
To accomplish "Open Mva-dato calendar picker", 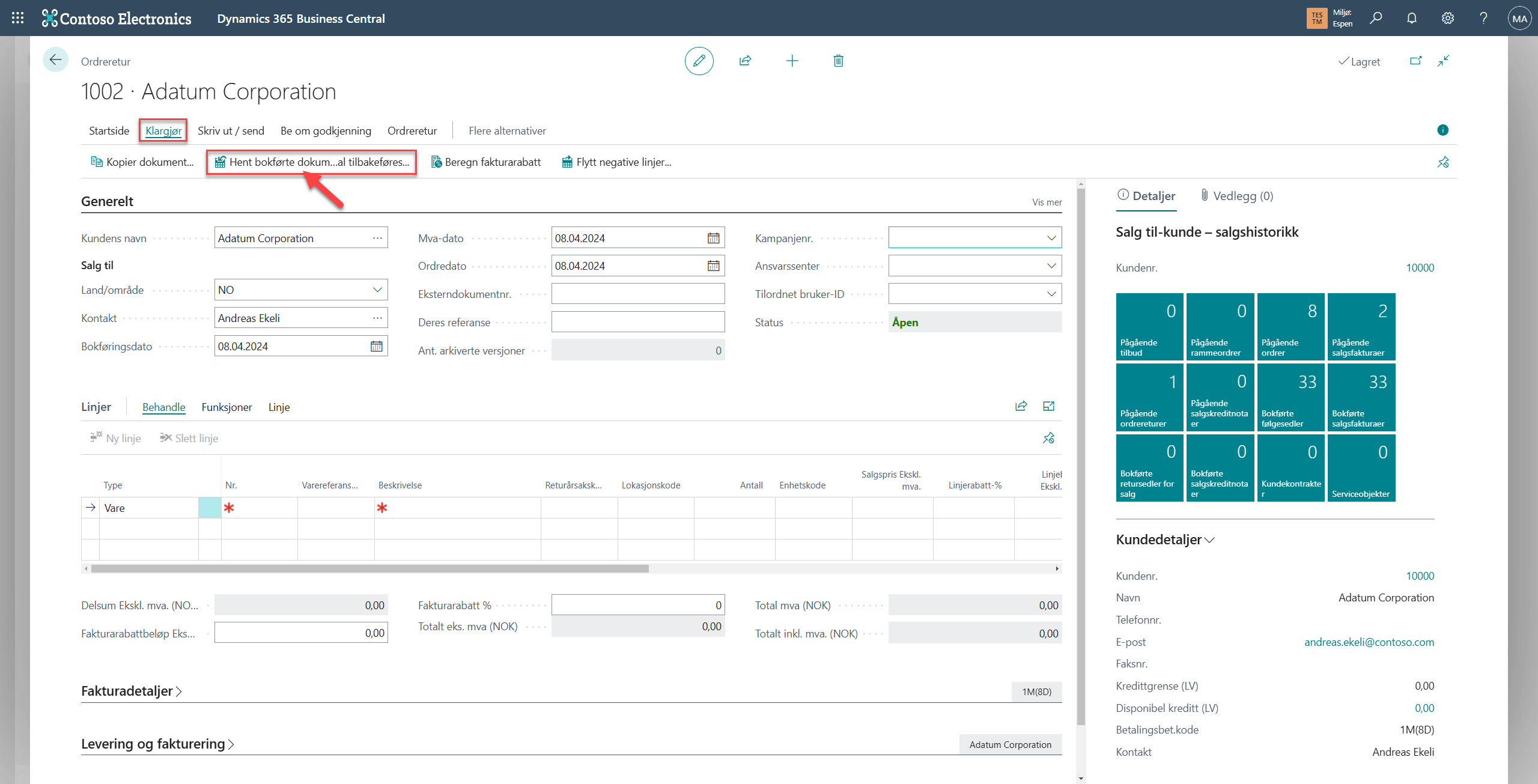I will [x=713, y=239].
